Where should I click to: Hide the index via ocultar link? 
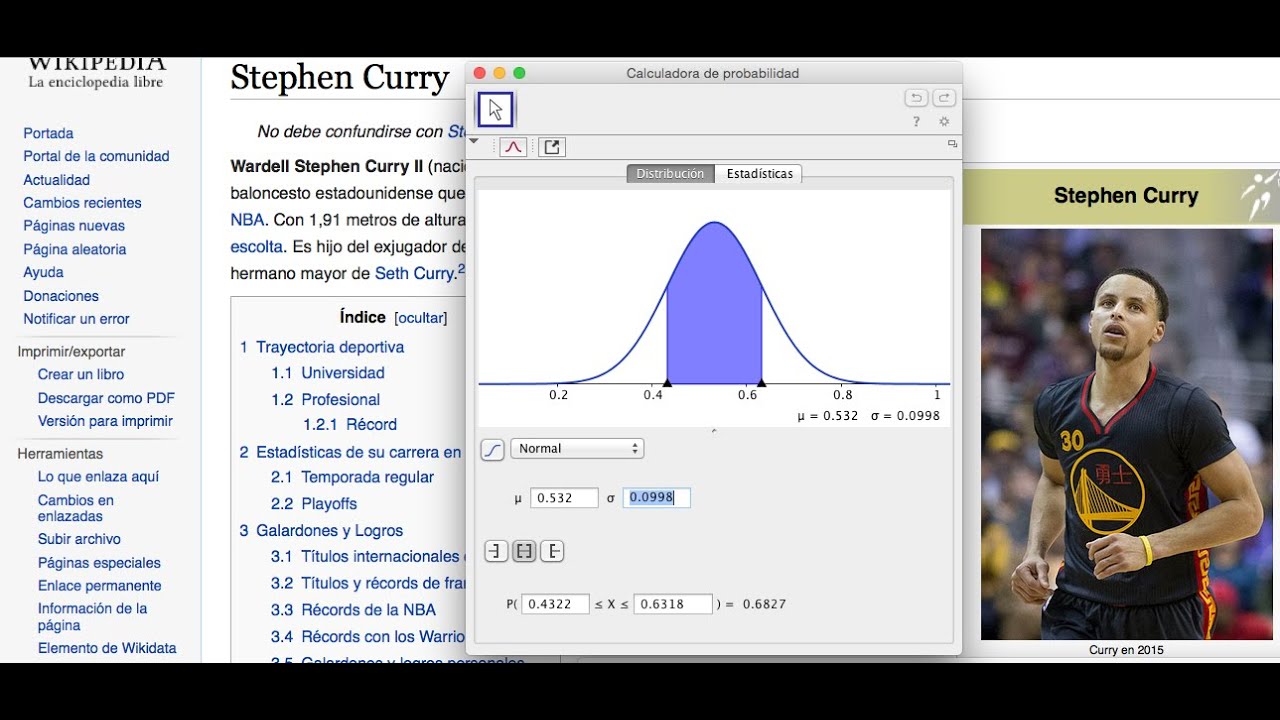click(x=421, y=318)
